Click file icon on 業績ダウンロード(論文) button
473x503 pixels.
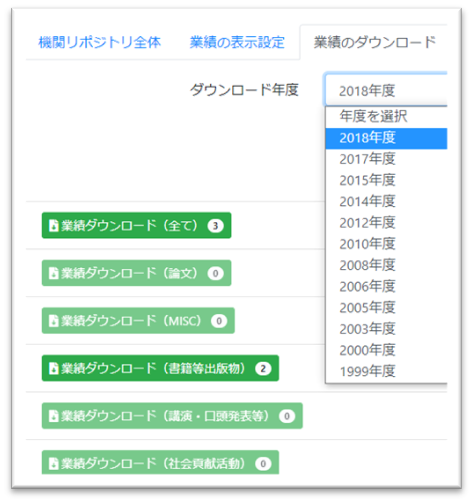[x=53, y=273]
